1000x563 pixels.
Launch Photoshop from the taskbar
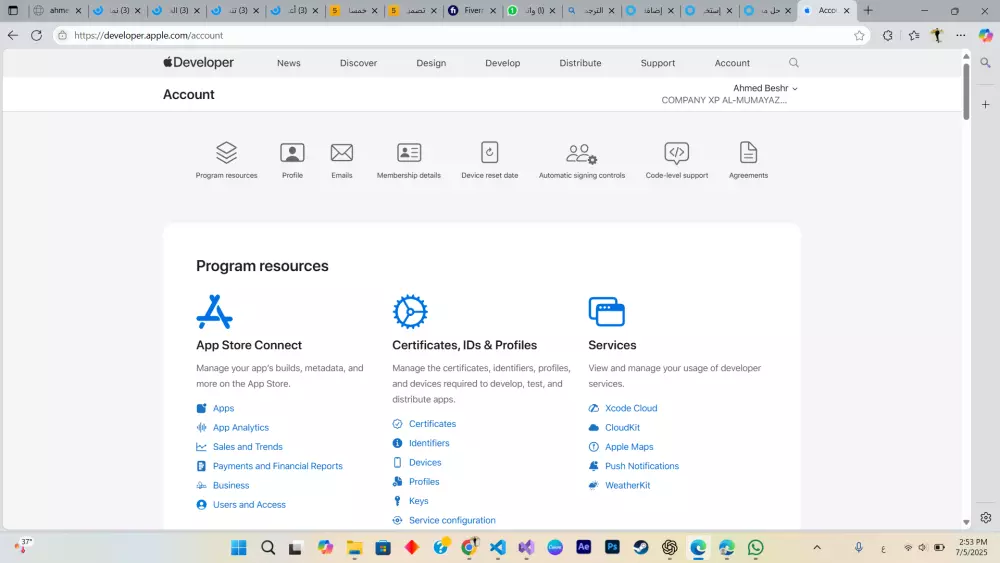(612, 547)
